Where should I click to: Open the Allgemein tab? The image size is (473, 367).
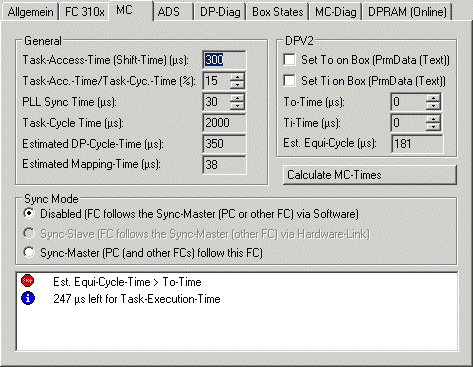30,12
